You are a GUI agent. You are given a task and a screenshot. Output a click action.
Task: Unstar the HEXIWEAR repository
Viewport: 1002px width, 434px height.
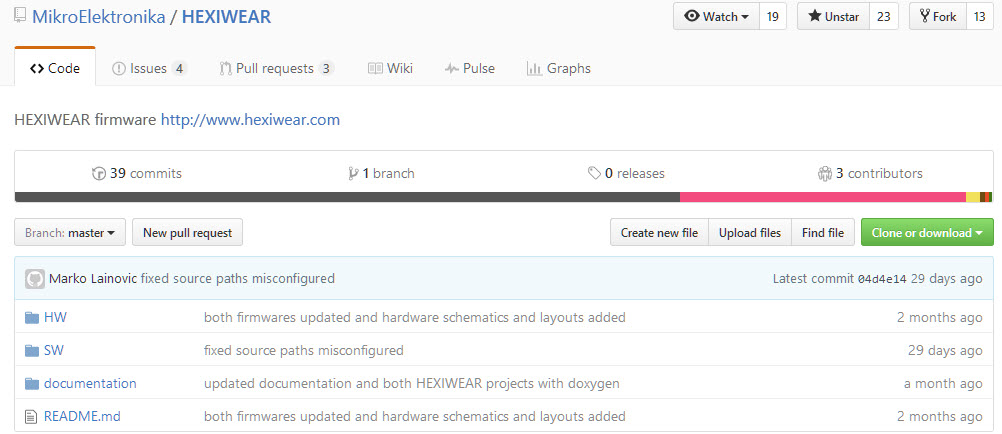point(833,17)
